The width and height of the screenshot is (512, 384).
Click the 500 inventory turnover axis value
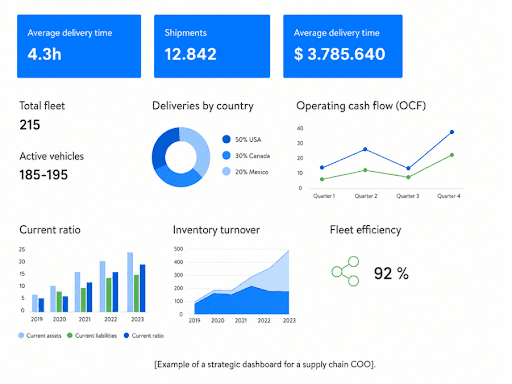pos(179,249)
